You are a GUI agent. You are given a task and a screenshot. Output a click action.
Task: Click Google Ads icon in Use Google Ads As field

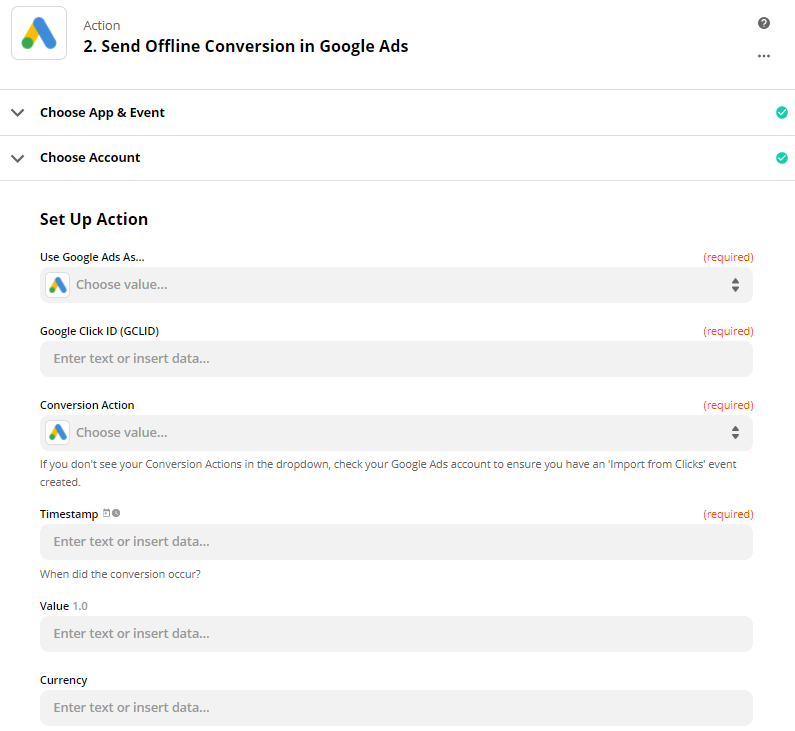pyautogui.click(x=58, y=285)
